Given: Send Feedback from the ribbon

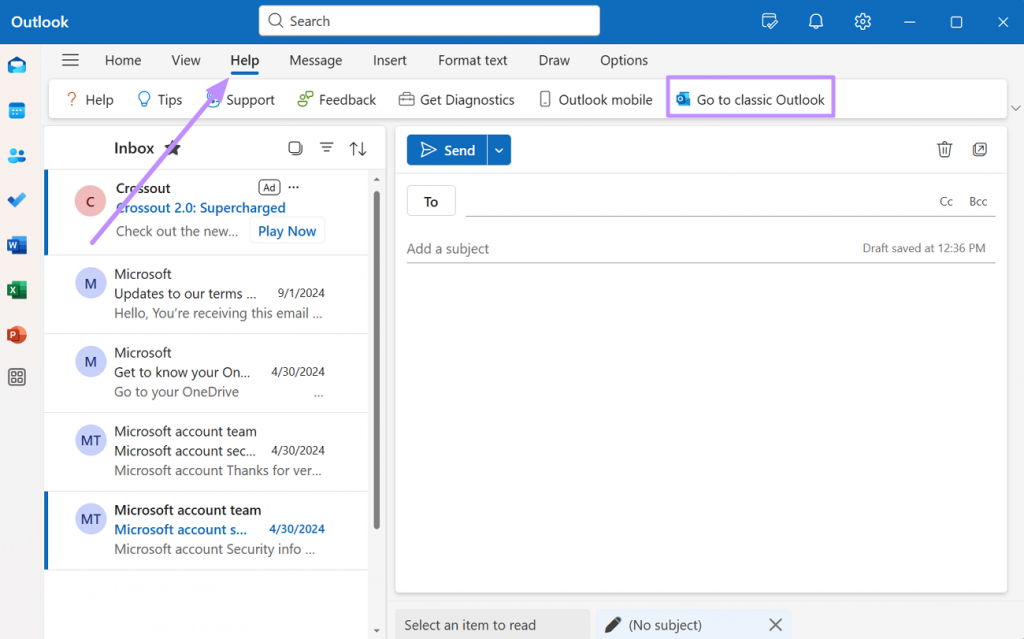Looking at the screenshot, I should (336, 99).
